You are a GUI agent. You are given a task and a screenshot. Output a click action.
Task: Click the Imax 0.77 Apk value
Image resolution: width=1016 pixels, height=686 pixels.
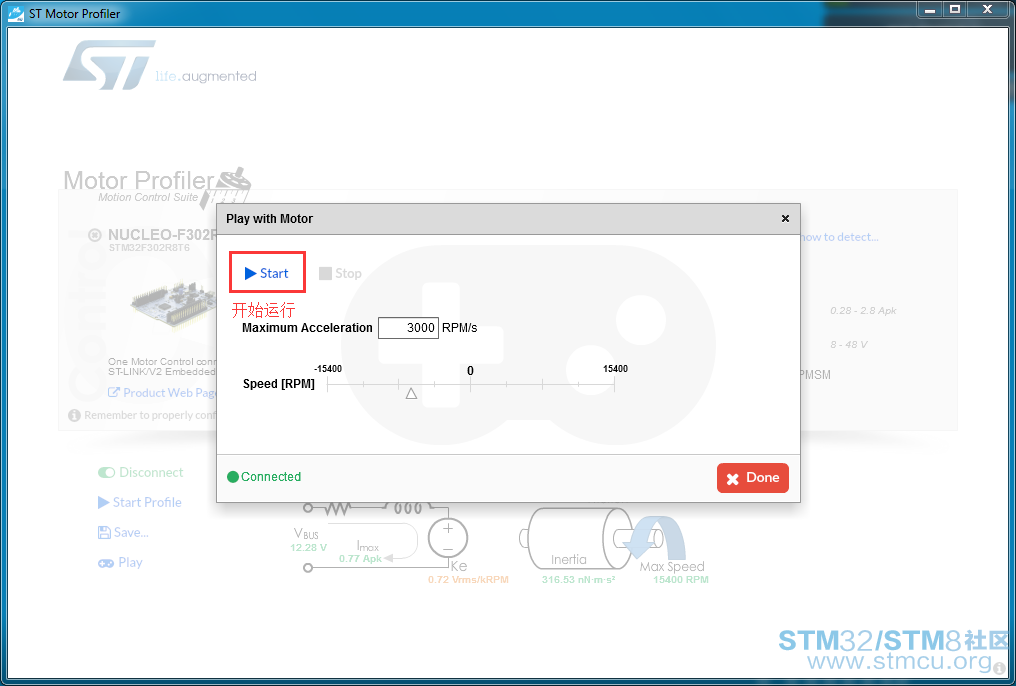pos(360,558)
